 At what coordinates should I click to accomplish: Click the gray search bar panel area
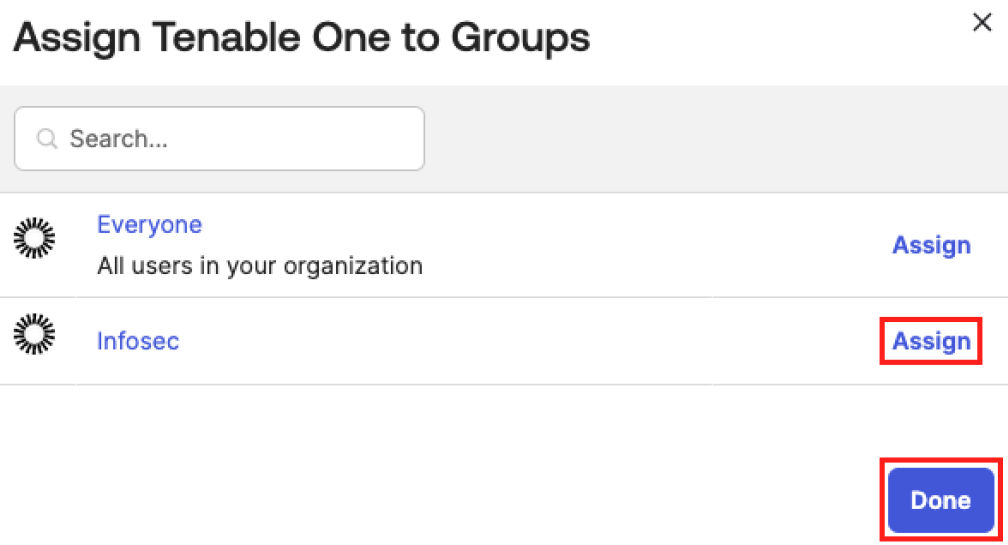point(700,139)
